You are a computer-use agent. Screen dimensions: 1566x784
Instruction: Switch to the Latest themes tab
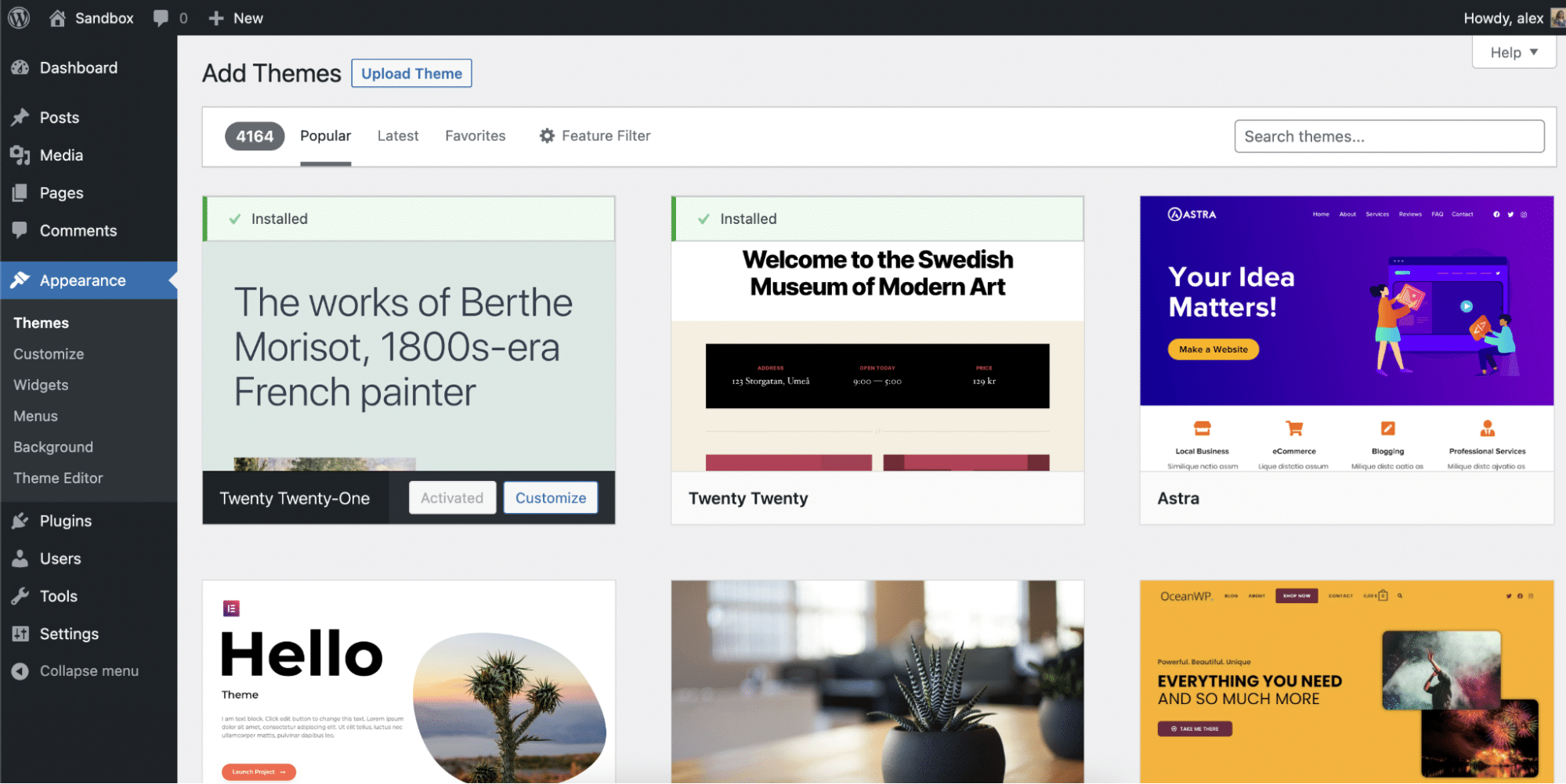coord(397,135)
